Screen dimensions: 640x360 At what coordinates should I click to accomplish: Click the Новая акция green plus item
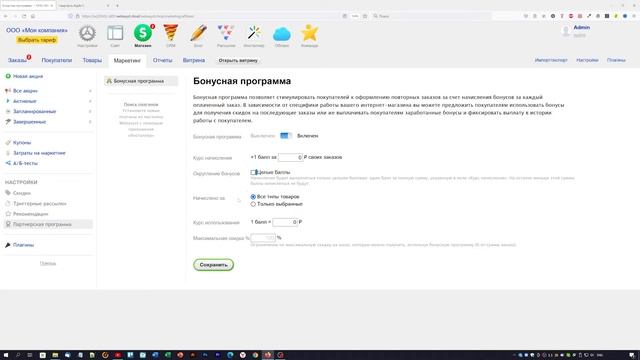click(24, 76)
